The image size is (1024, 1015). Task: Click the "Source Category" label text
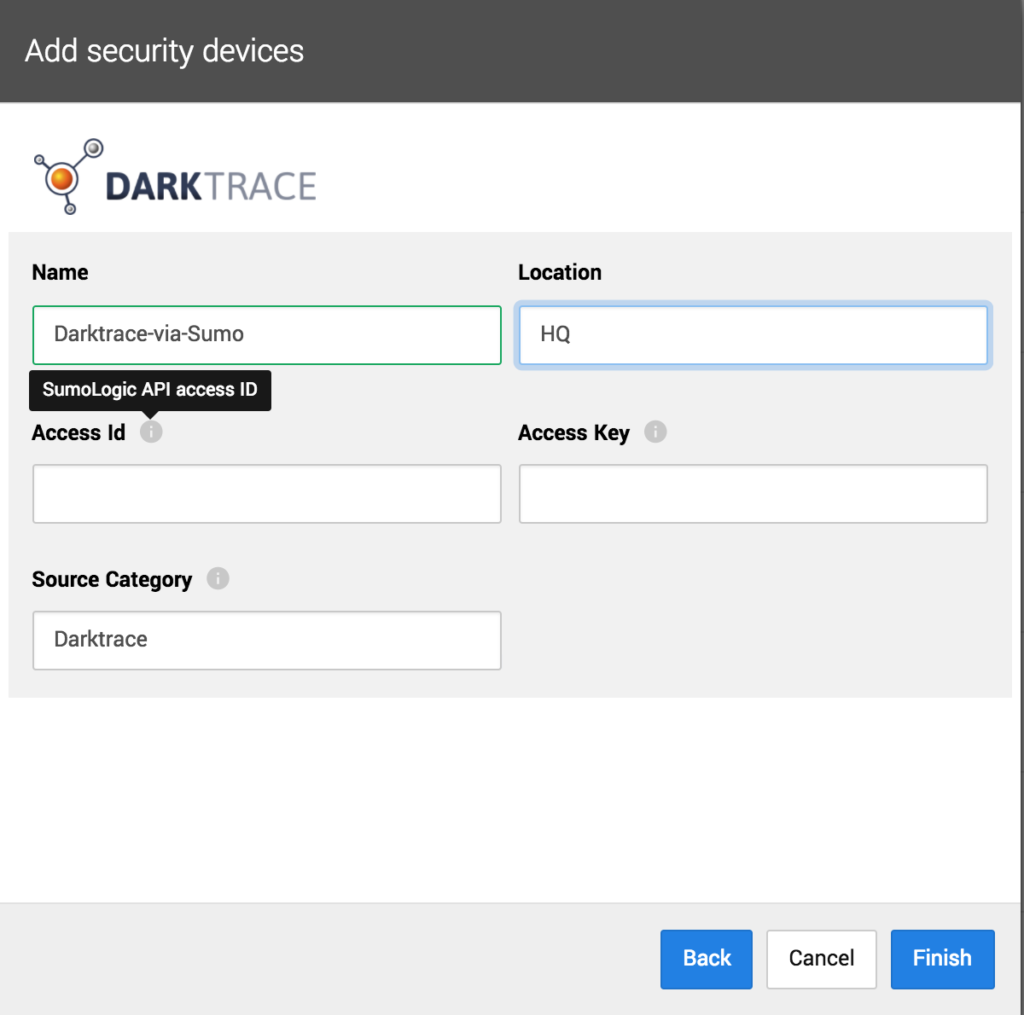112,579
